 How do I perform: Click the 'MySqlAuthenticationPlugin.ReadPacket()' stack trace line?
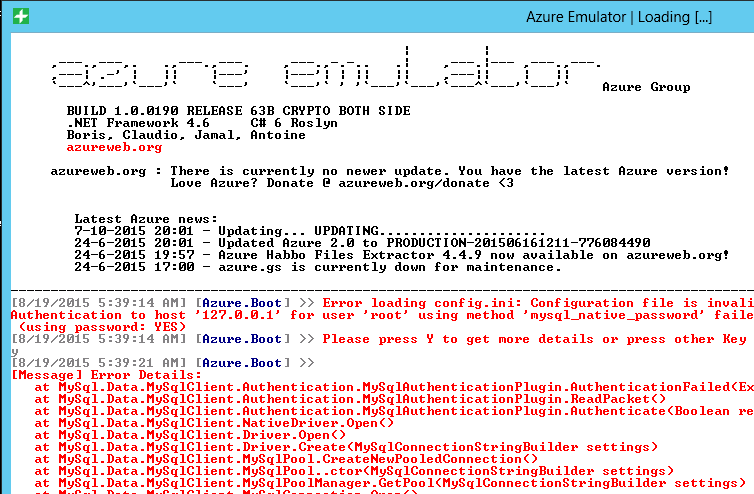point(350,399)
